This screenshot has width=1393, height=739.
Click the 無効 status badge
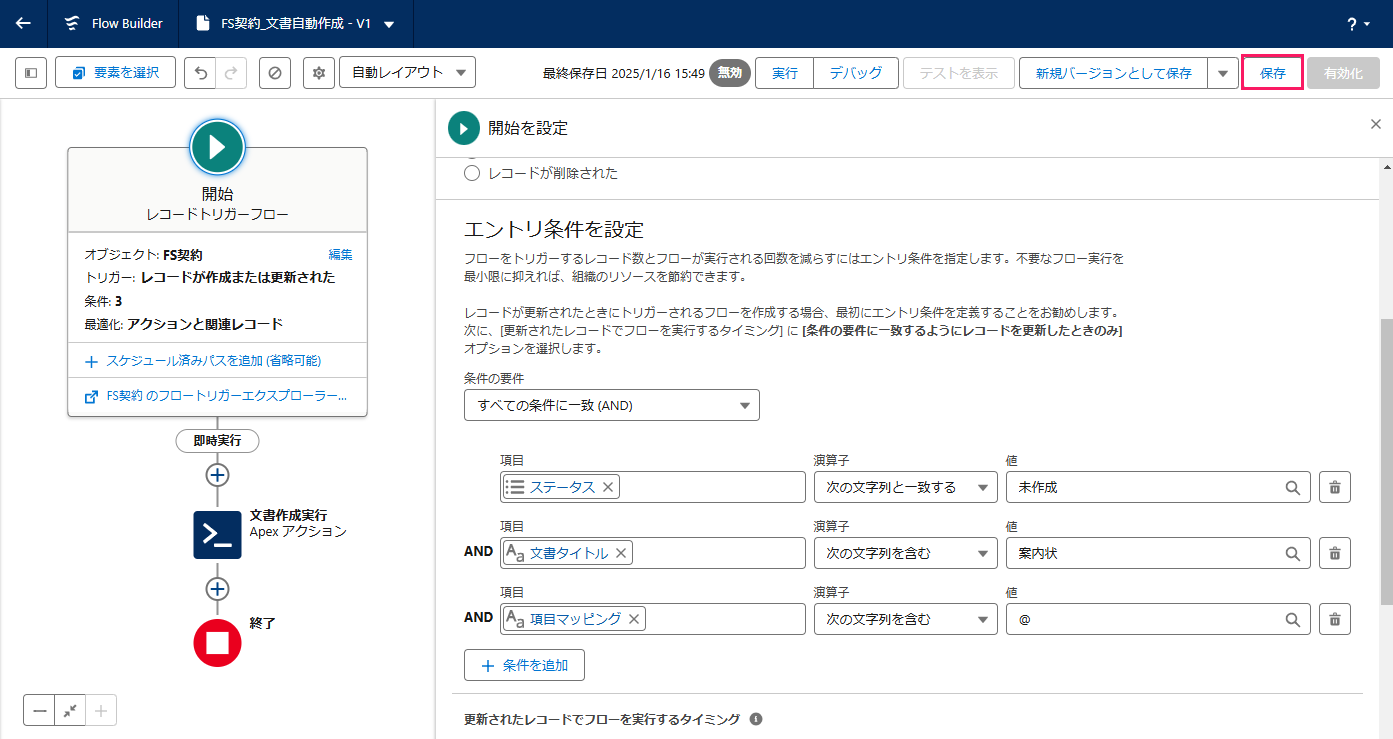pos(730,73)
